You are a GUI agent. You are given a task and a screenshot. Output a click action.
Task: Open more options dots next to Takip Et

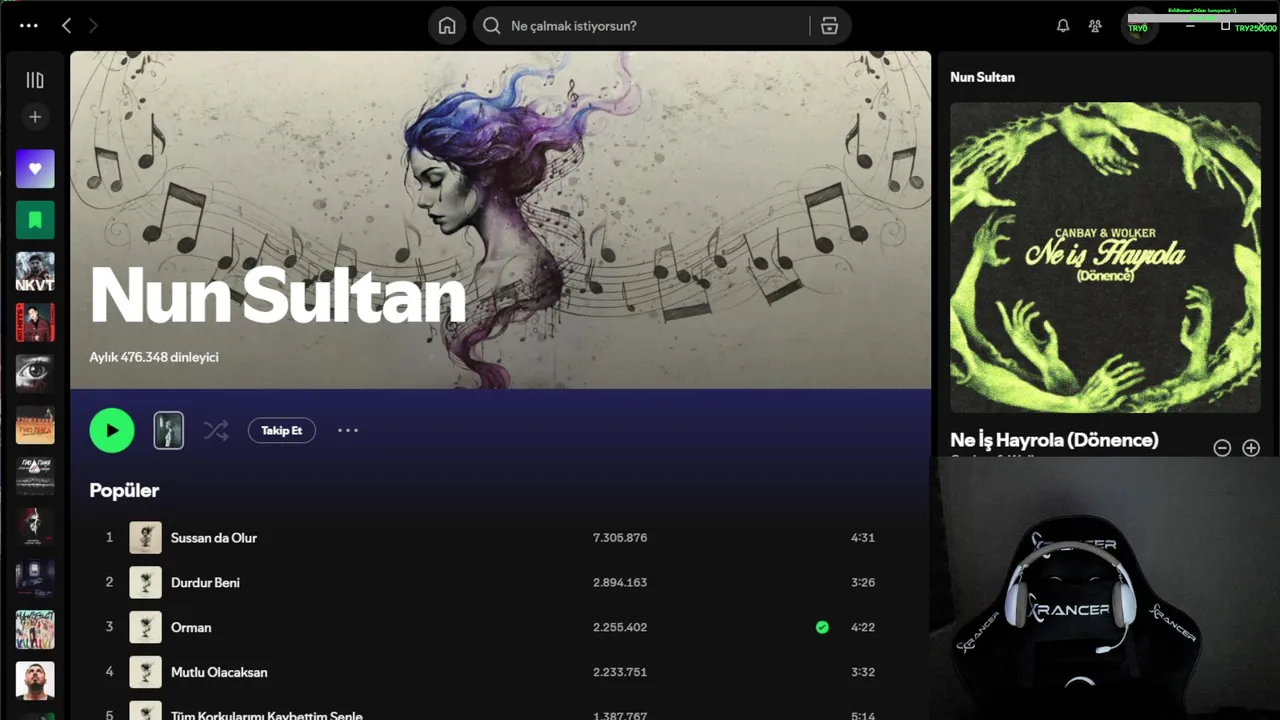(x=348, y=431)
